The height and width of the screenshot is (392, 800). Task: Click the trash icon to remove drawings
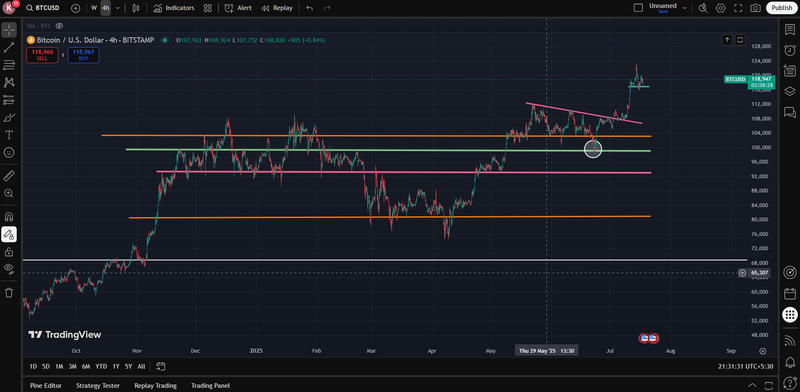9,292
